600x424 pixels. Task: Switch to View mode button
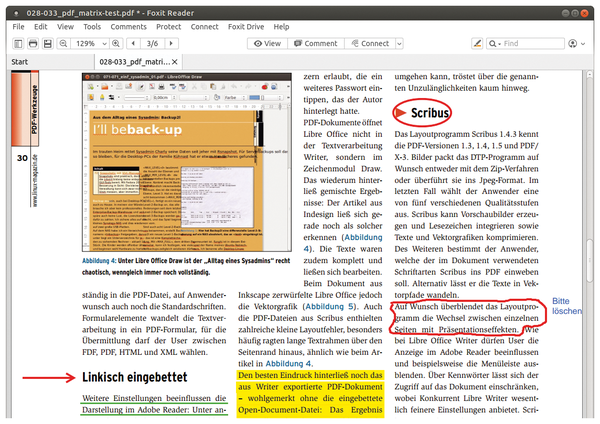tap(267, 44)
